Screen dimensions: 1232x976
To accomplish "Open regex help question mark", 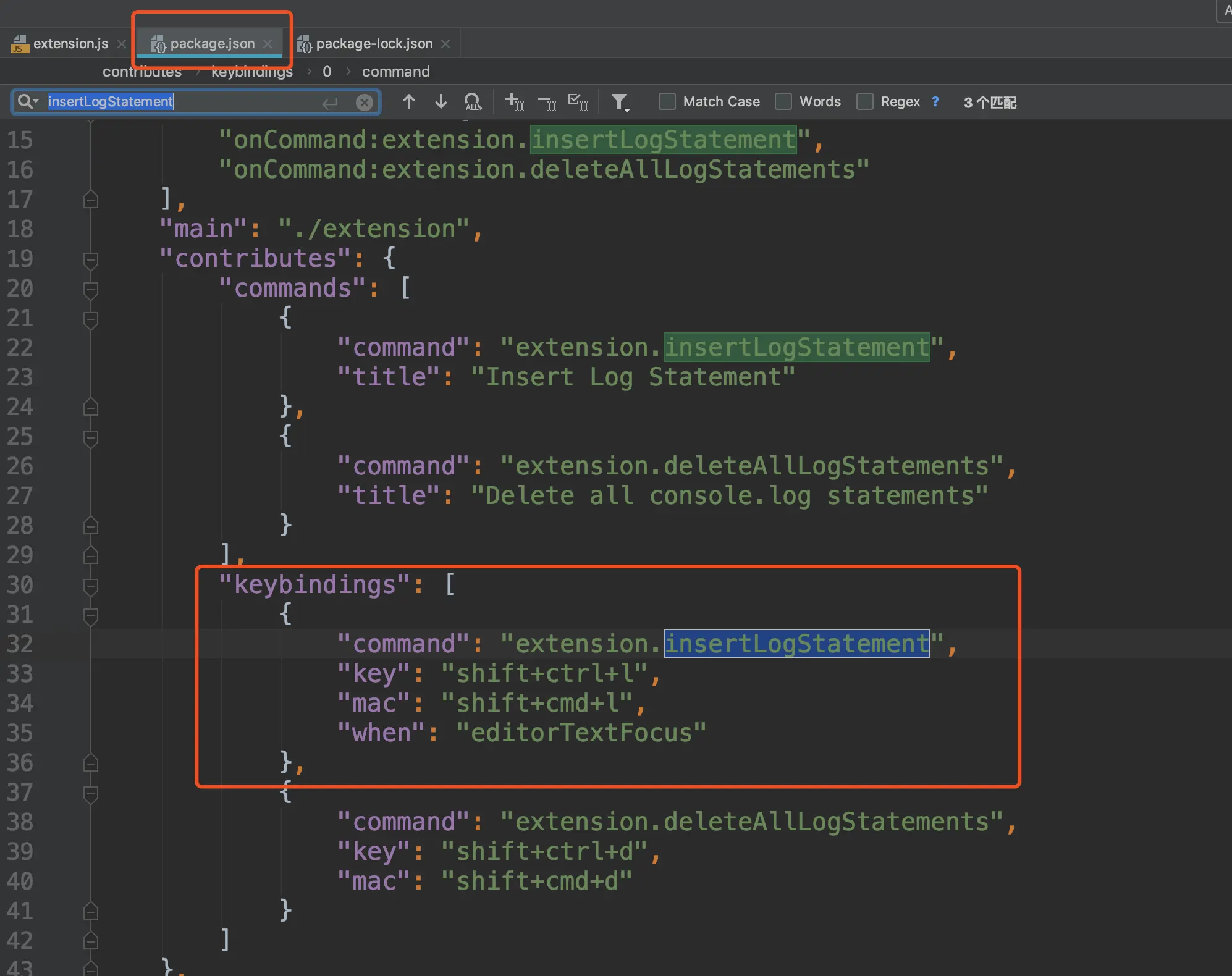I will click(935, 101).
